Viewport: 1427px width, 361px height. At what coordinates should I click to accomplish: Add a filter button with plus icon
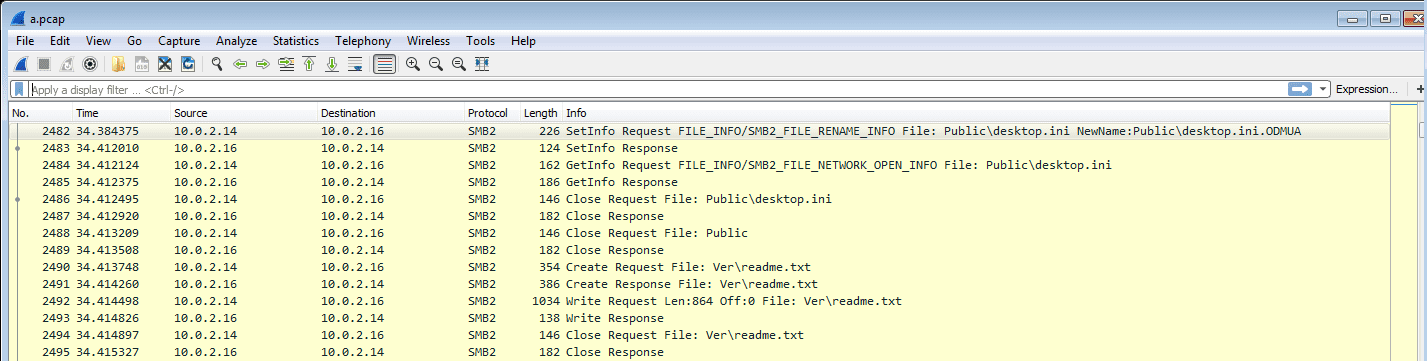pos(1421,89)
